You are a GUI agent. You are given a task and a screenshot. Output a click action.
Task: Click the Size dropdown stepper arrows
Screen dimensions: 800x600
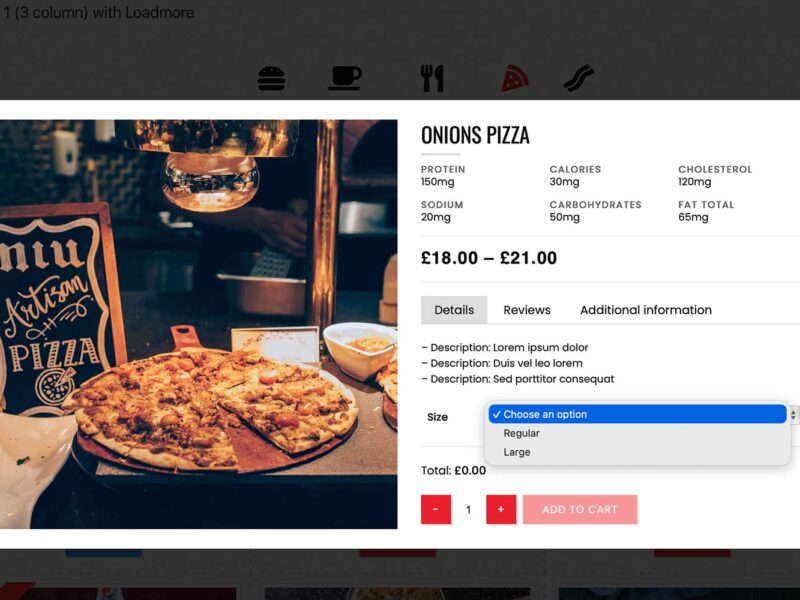click(x=794, y=415)
